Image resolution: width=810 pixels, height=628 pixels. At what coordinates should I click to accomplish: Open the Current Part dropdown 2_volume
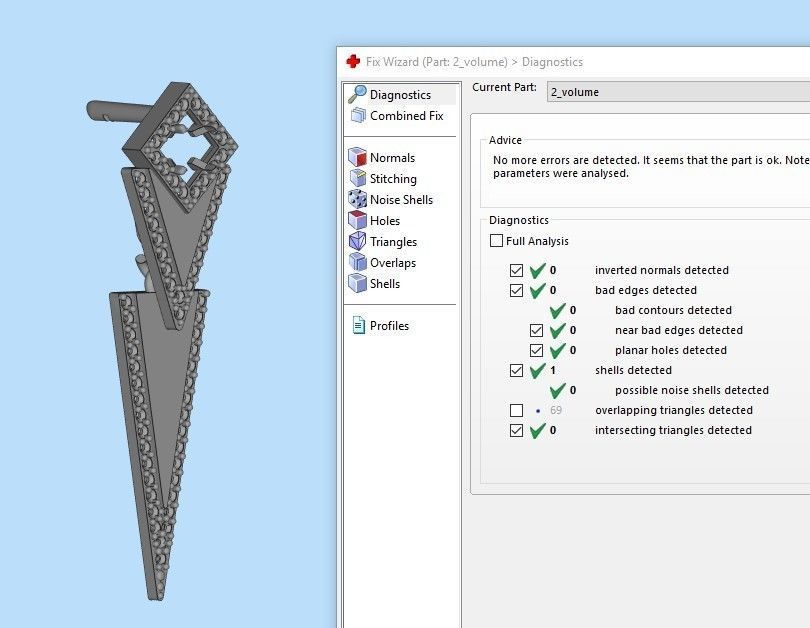point(678,92)
